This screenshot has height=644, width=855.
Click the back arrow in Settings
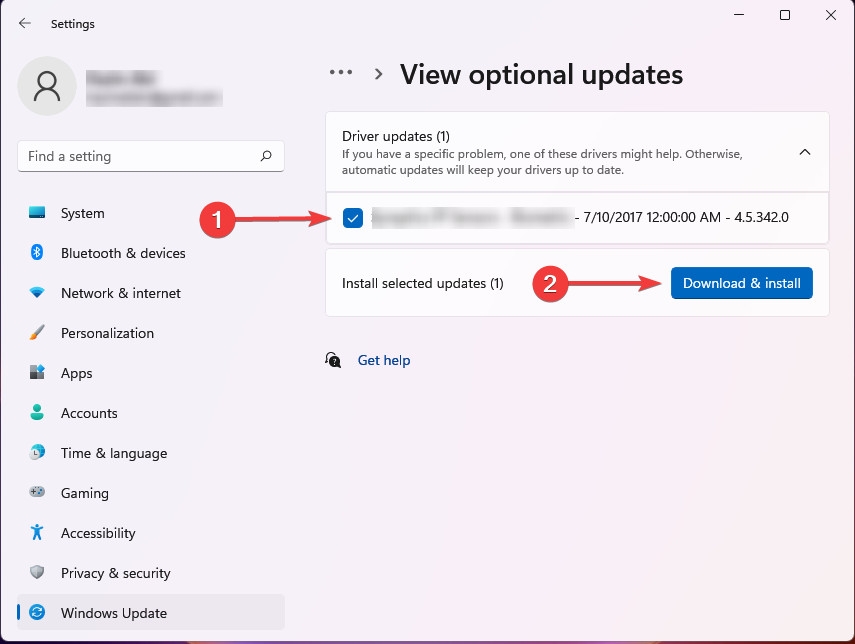pyautogui.click(x=25, y=23)
